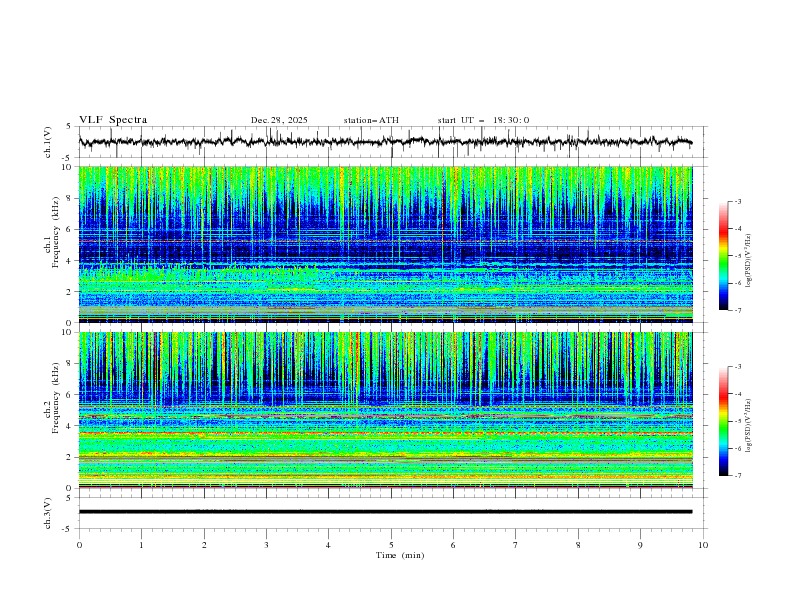Click the ch.2 spectrogram color scale bar
The width and height of the screenshot is (792, 612).
coord(723,421)
